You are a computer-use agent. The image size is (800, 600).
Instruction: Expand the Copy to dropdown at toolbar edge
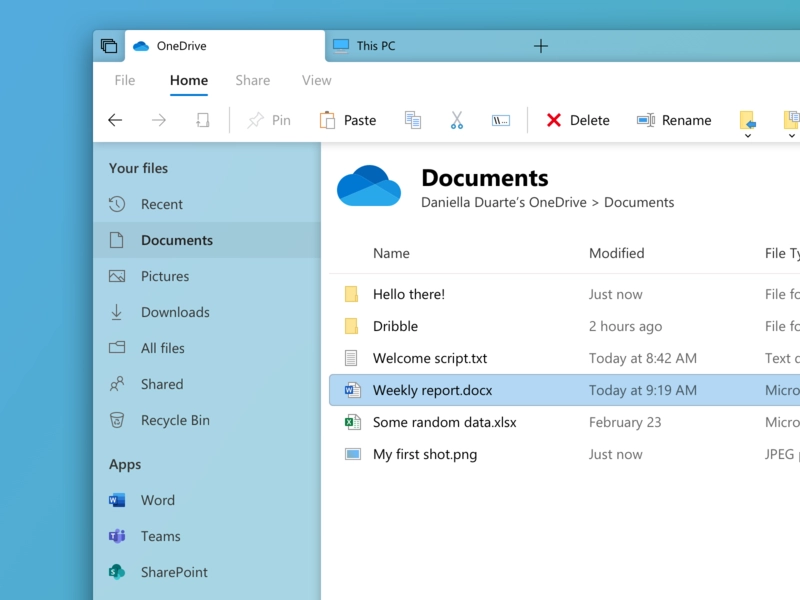point(791,136)
